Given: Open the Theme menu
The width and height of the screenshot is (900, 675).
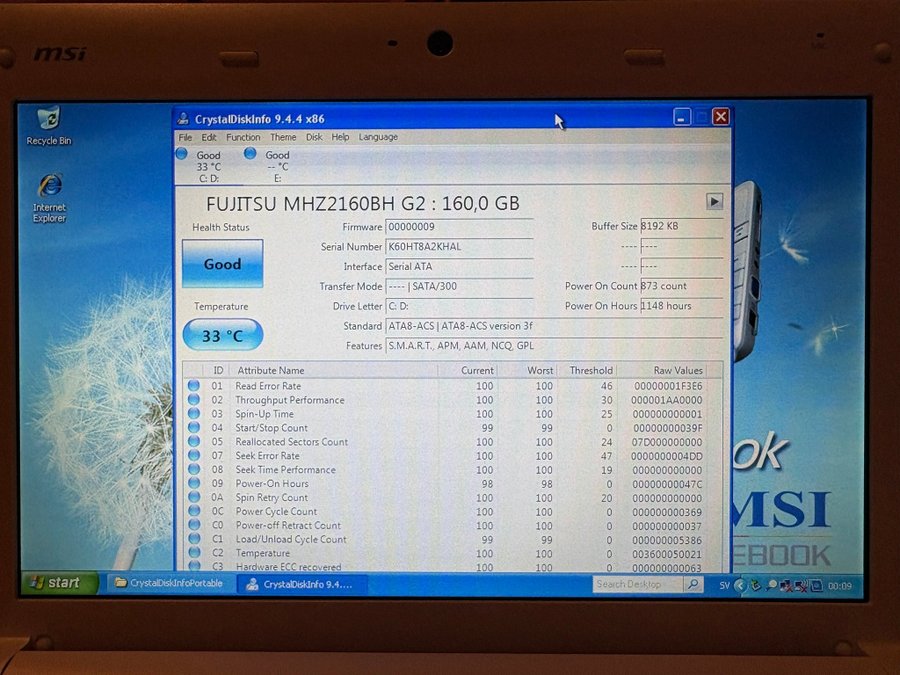Looking at the screenshot, I should click(283, 137).
